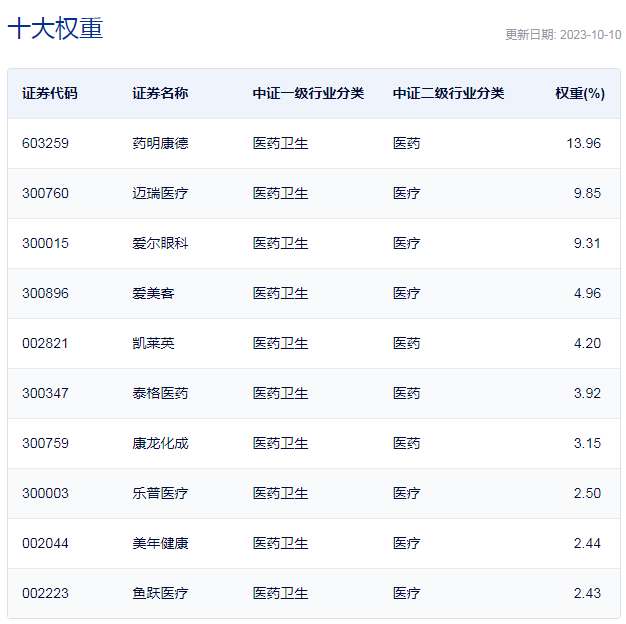Viewport: 626px width, 624px height.
Task: Click the 13.96 weight value
Action: tap(583, 143)
